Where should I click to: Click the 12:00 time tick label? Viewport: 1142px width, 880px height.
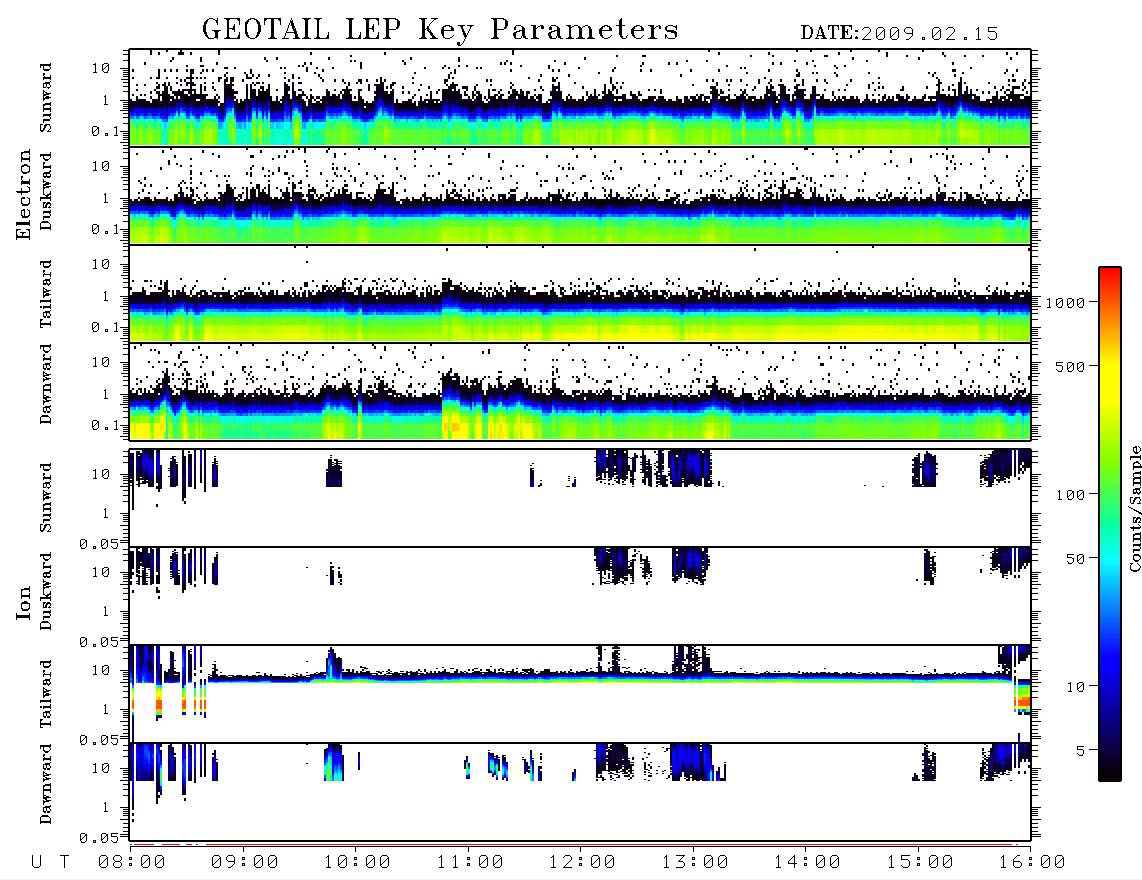[582, 862]
